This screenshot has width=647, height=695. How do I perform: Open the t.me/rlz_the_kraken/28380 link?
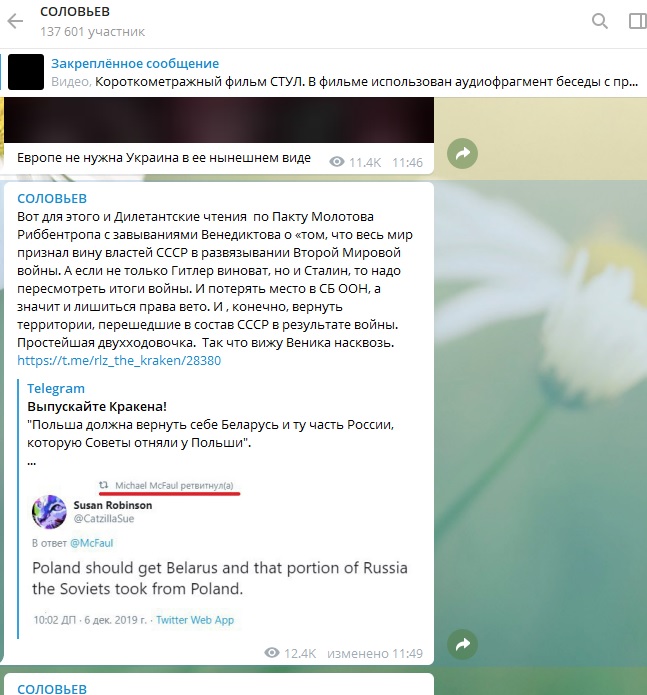(119, 360)
